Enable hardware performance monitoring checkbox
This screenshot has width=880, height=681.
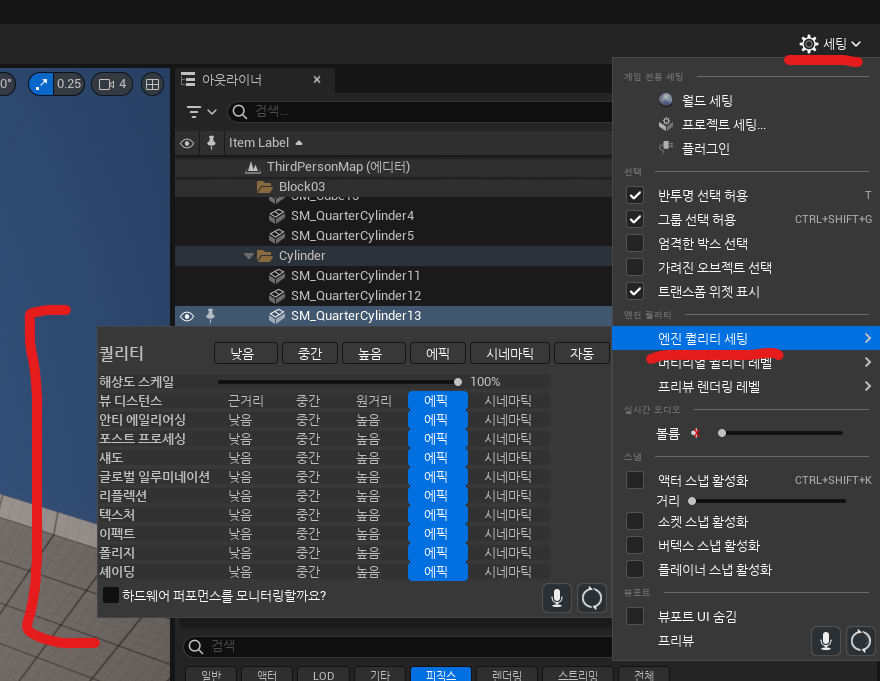pyautogui.click(x=111, y=595)
